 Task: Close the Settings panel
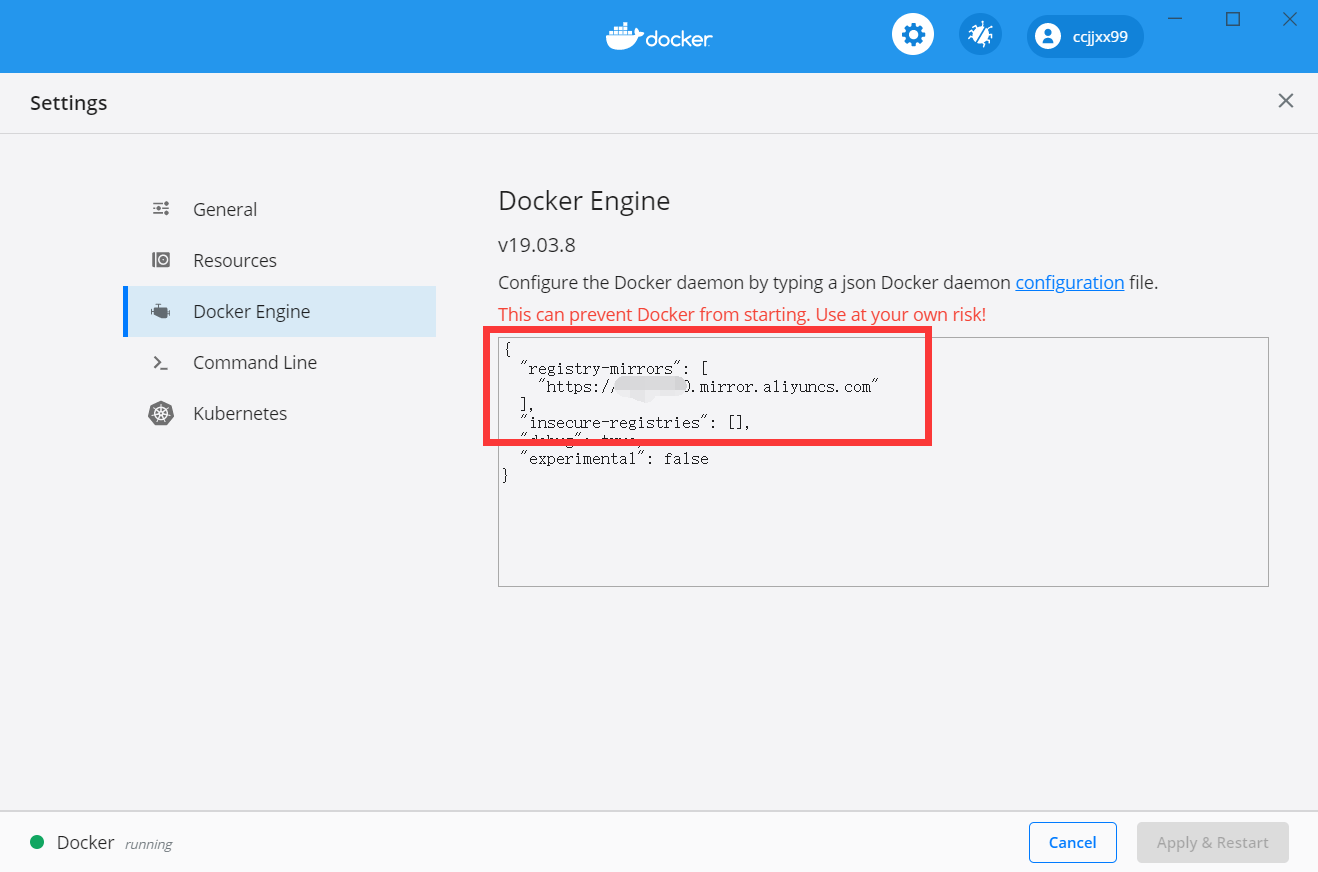click(x=1286, y=101)
